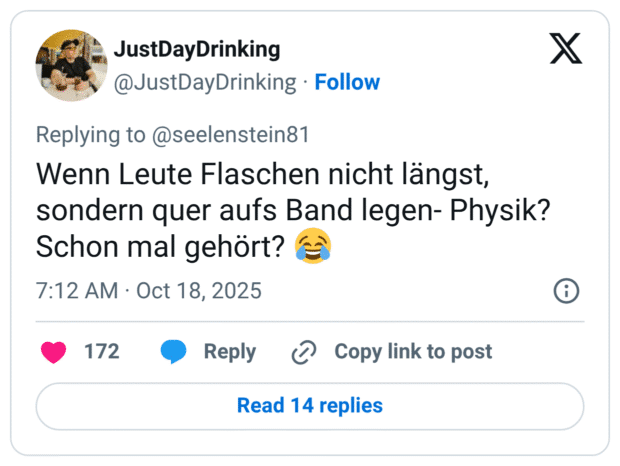
Task: Click the 7:12 AM timestamp
Action: coord(74,291)
